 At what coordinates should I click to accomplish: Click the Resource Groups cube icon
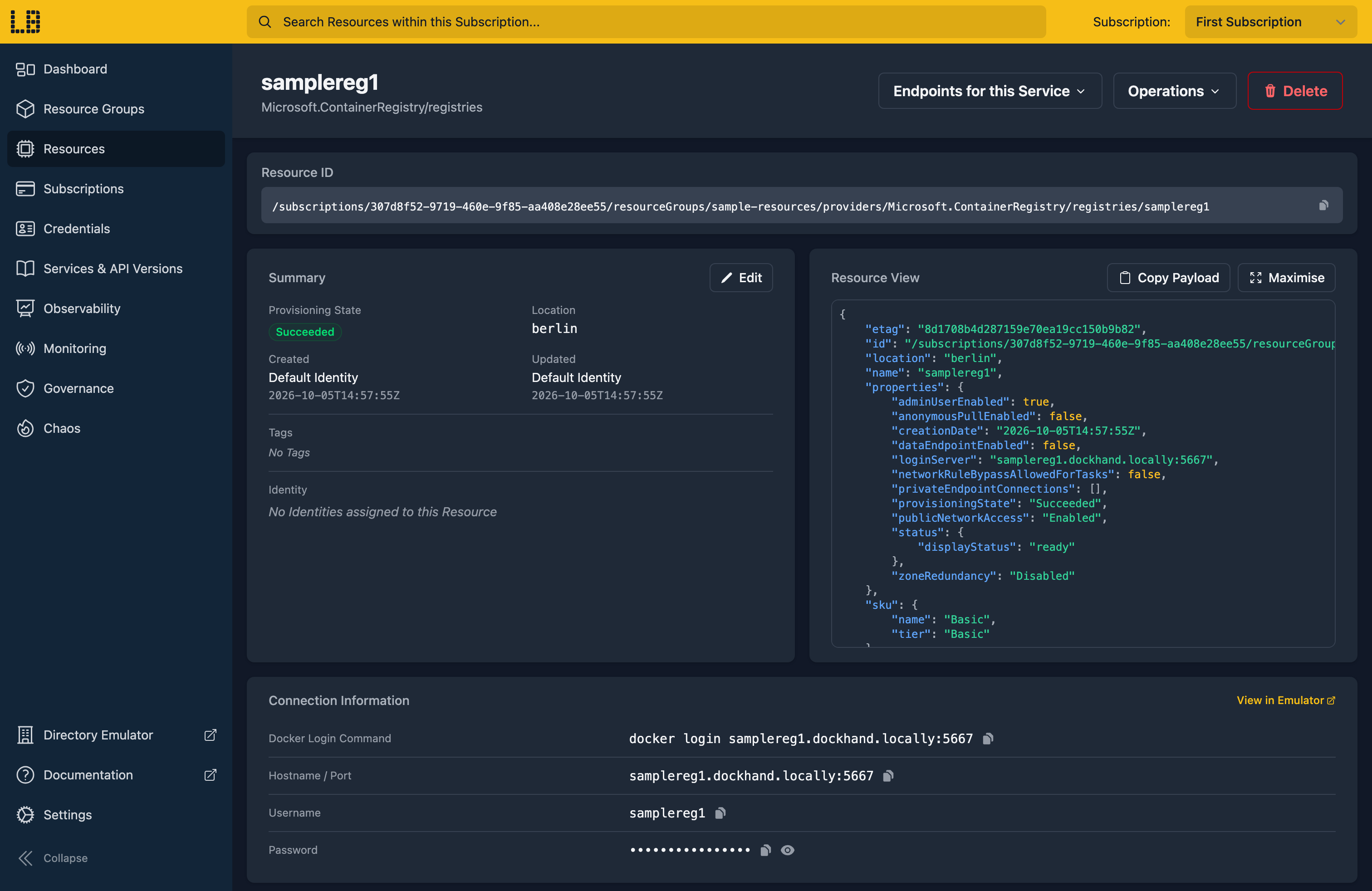tap(25, 109)
